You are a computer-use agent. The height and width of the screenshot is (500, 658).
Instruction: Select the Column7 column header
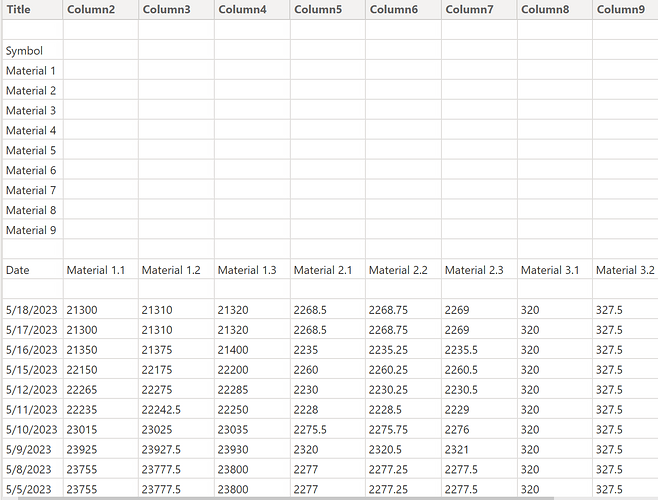coord(479,9)
